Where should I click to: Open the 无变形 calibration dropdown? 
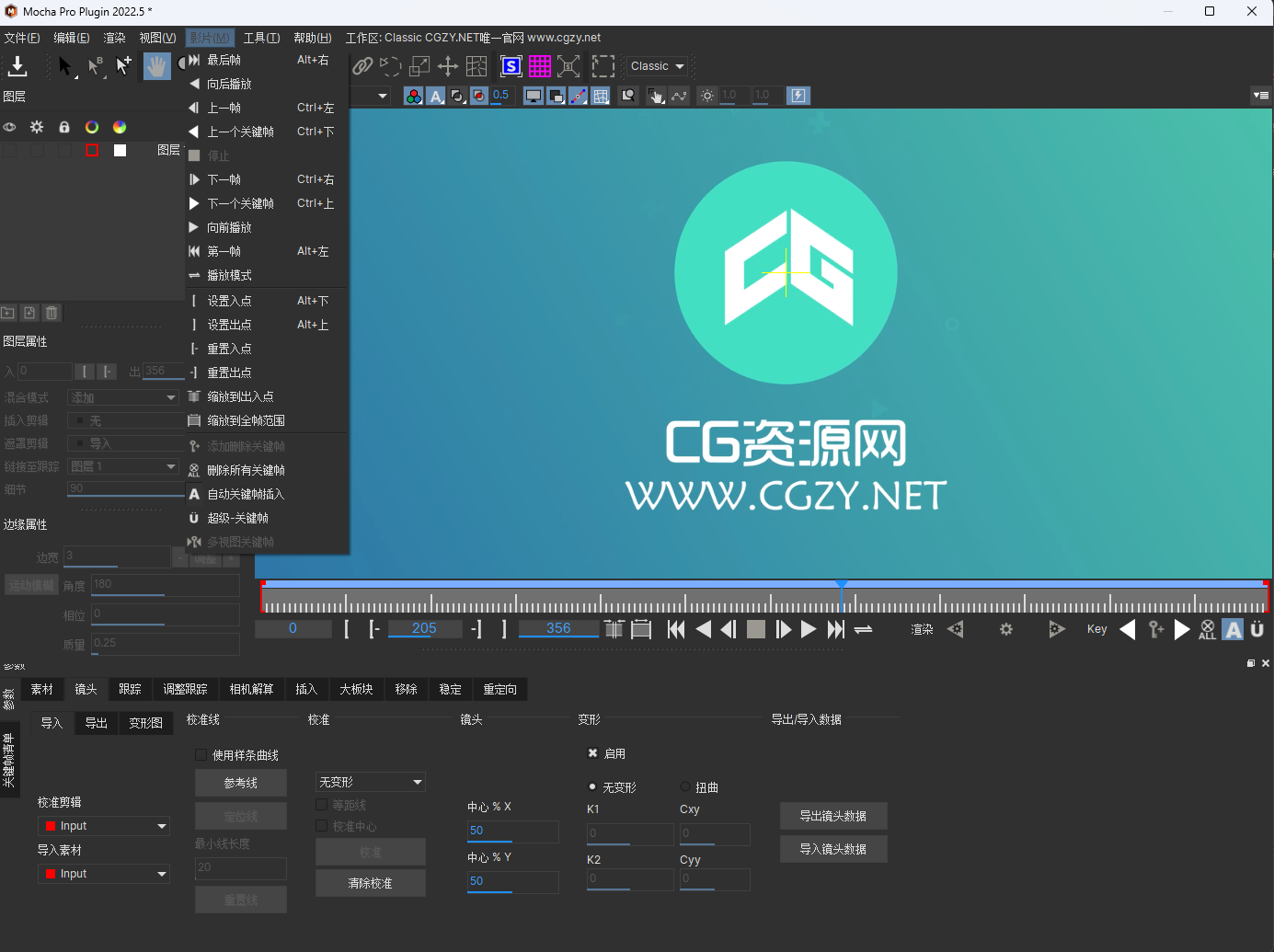pos(371,782)
